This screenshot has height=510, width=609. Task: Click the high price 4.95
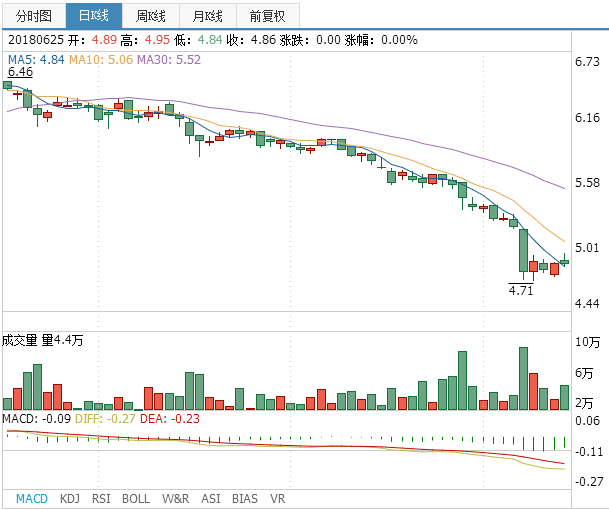tap(157, 40)
